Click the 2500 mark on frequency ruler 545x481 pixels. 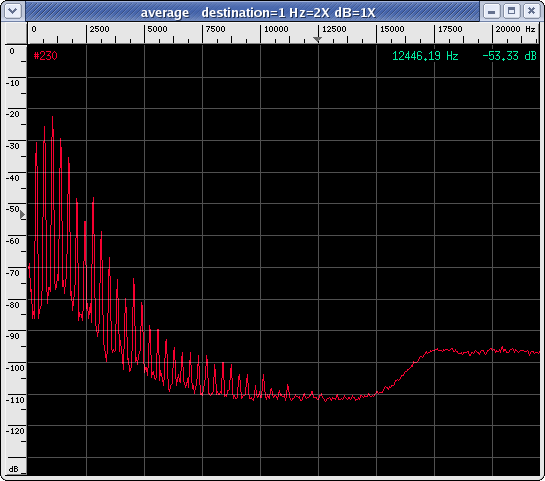tap(99, 29)
